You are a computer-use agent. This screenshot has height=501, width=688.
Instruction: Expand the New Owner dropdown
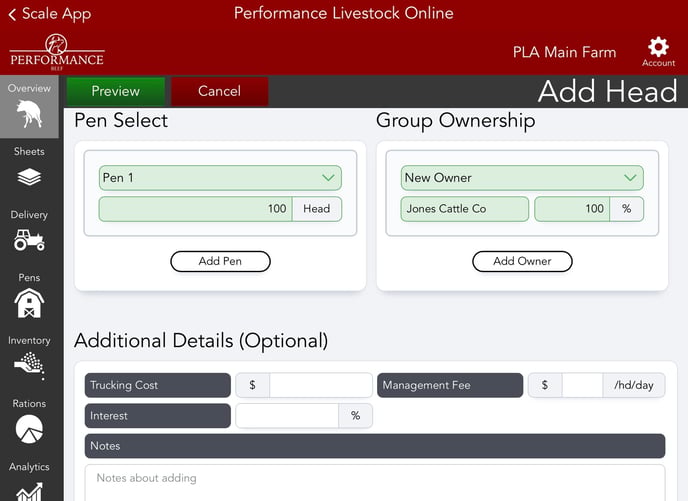(521, 178)
